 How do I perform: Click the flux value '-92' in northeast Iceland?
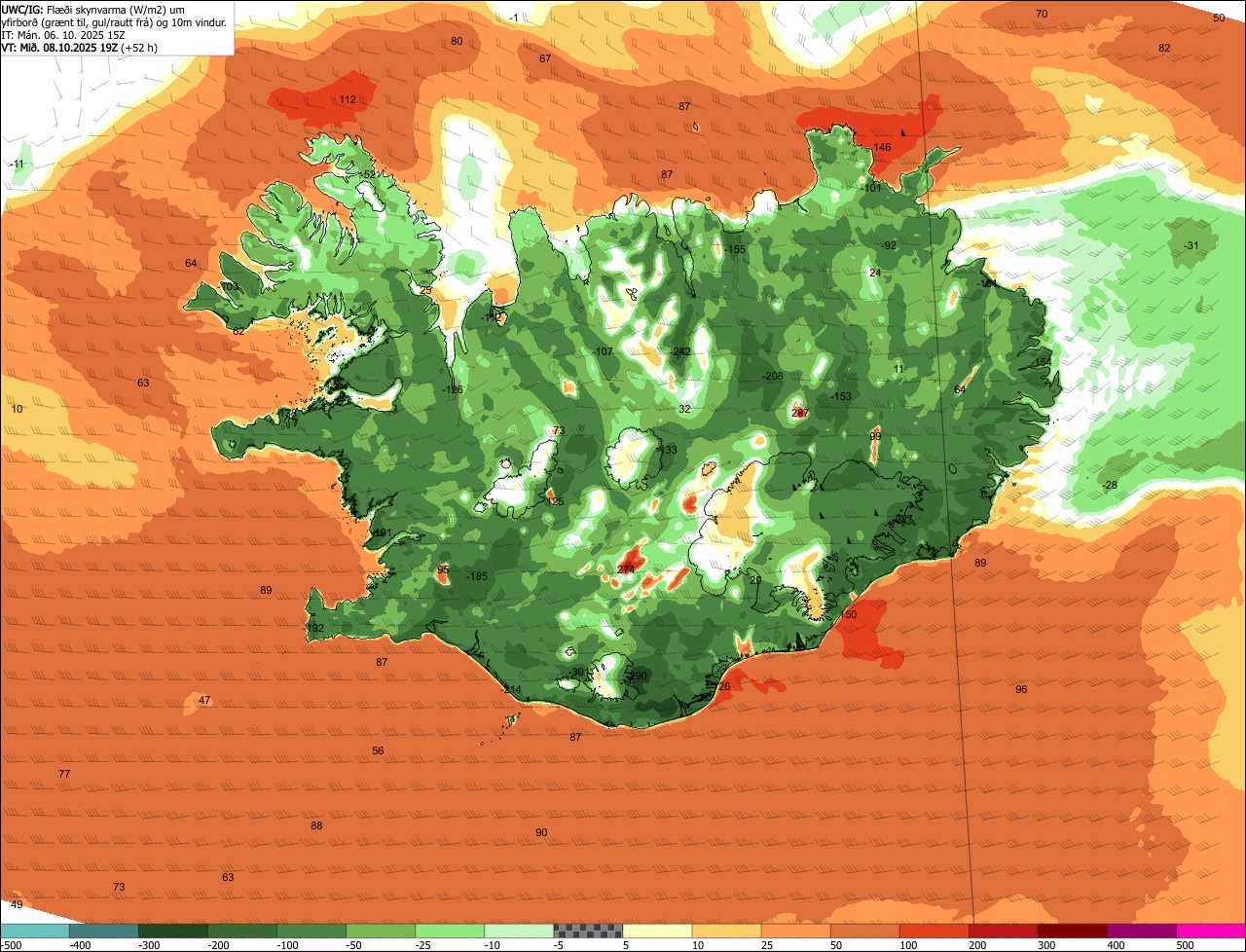click(x=888, y=246)
